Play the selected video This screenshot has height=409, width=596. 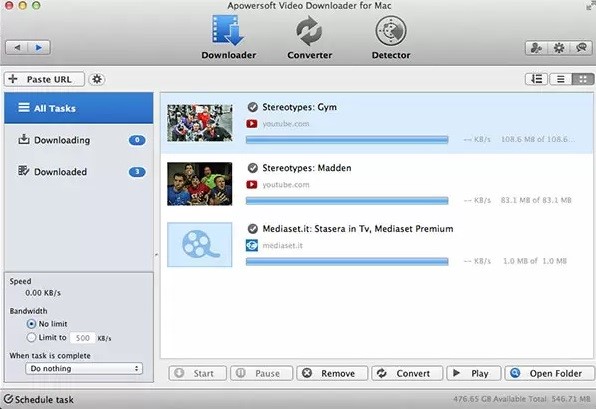[x=474, y=373]
